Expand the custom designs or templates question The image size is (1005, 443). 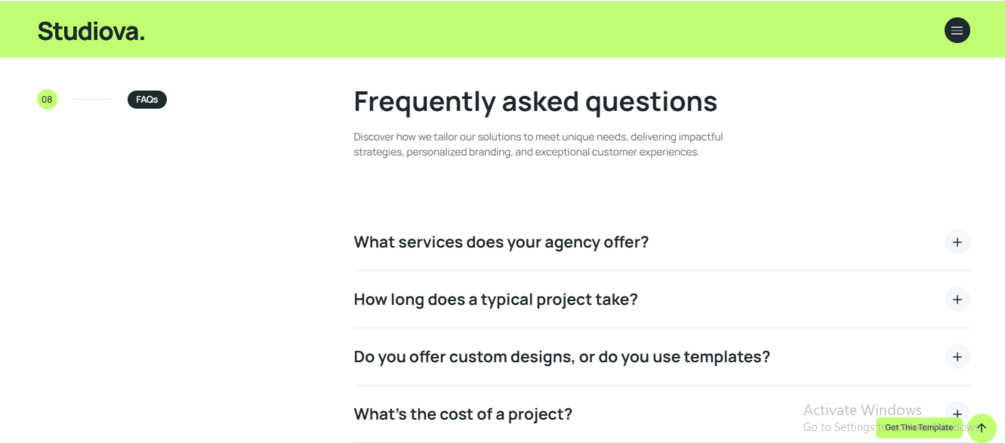pyautogui.click(x=561, y=357)
